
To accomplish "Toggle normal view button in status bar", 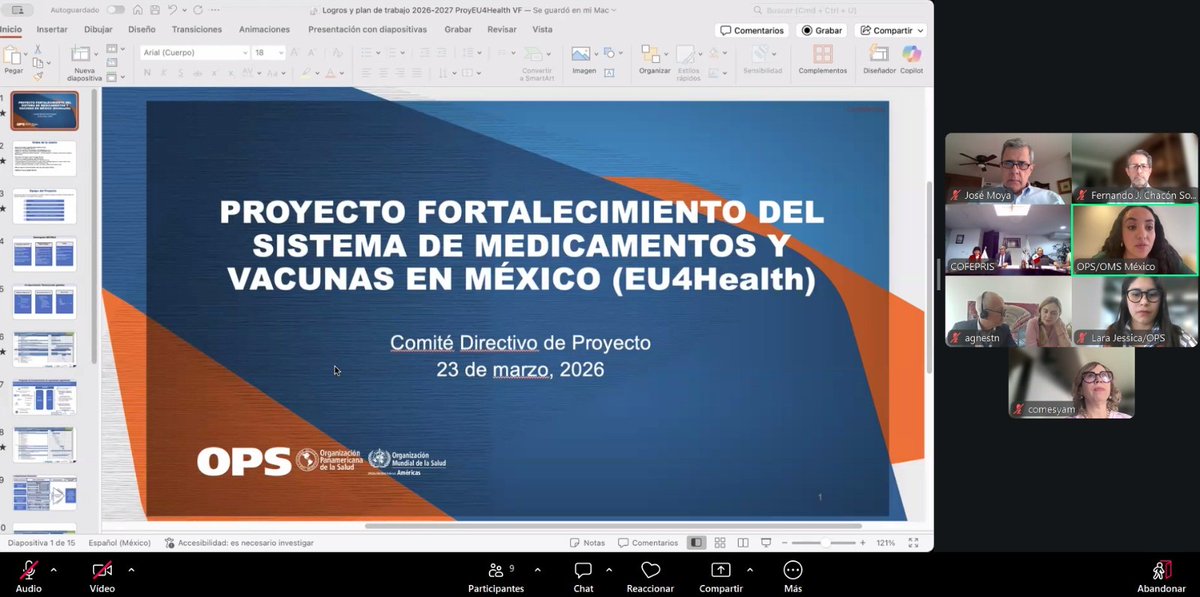I will pos(696,543).
